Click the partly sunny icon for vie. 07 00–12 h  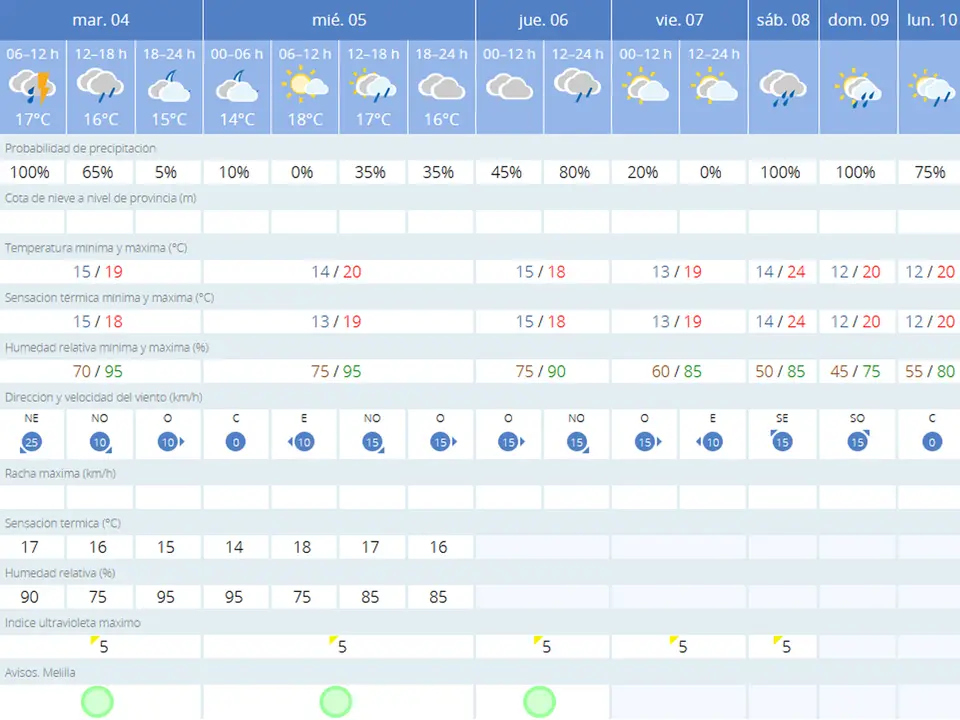click(645, 86)
